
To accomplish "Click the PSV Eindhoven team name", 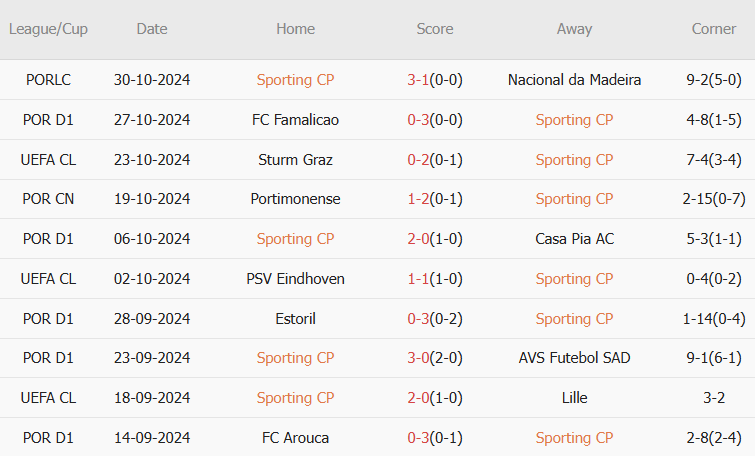I will pos(295,279).
